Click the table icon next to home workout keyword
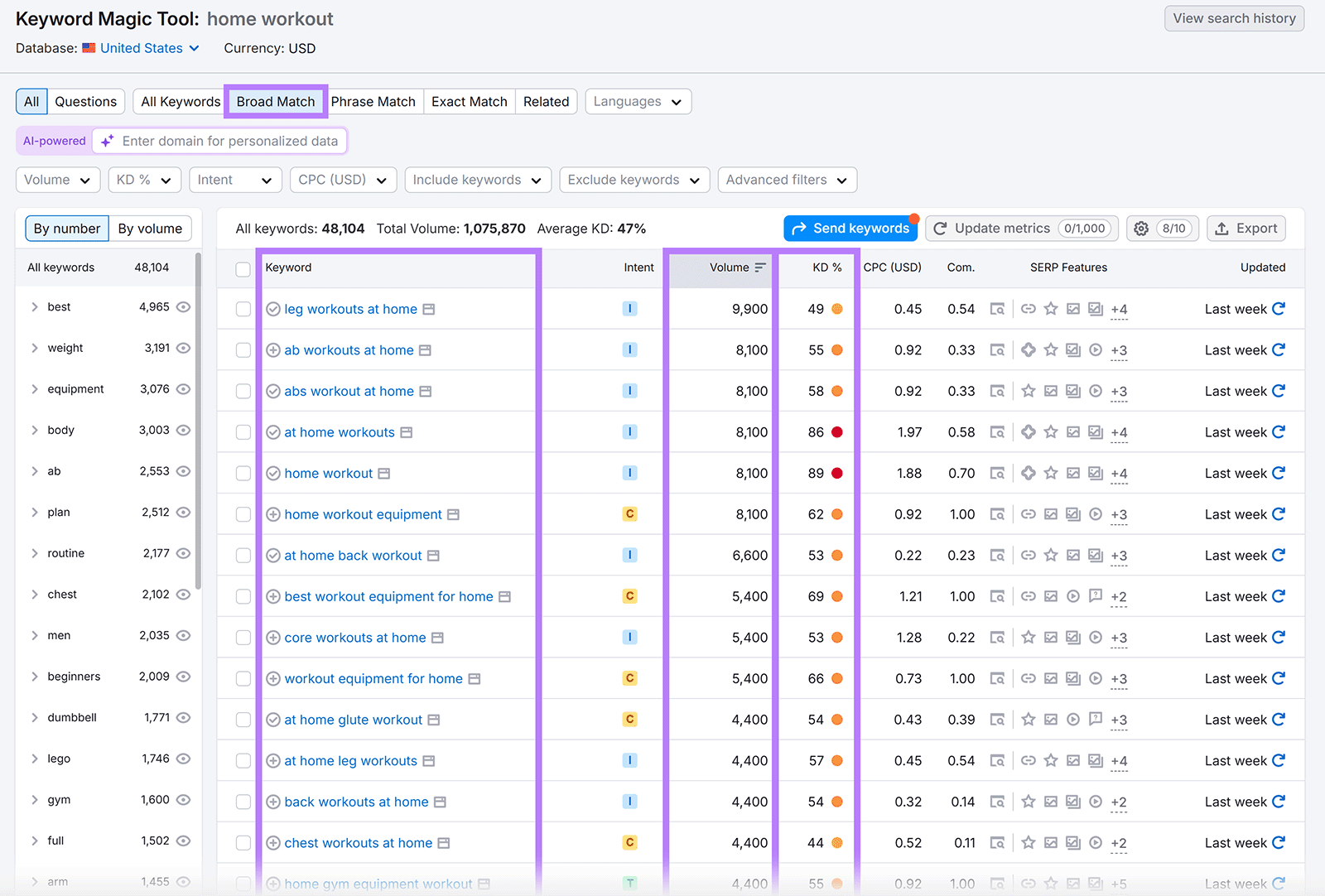 coord(383,473)
